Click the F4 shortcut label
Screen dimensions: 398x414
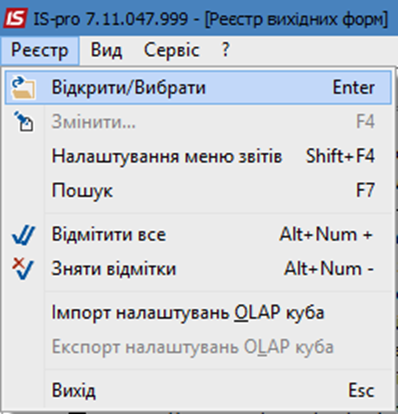coord(365,122)
